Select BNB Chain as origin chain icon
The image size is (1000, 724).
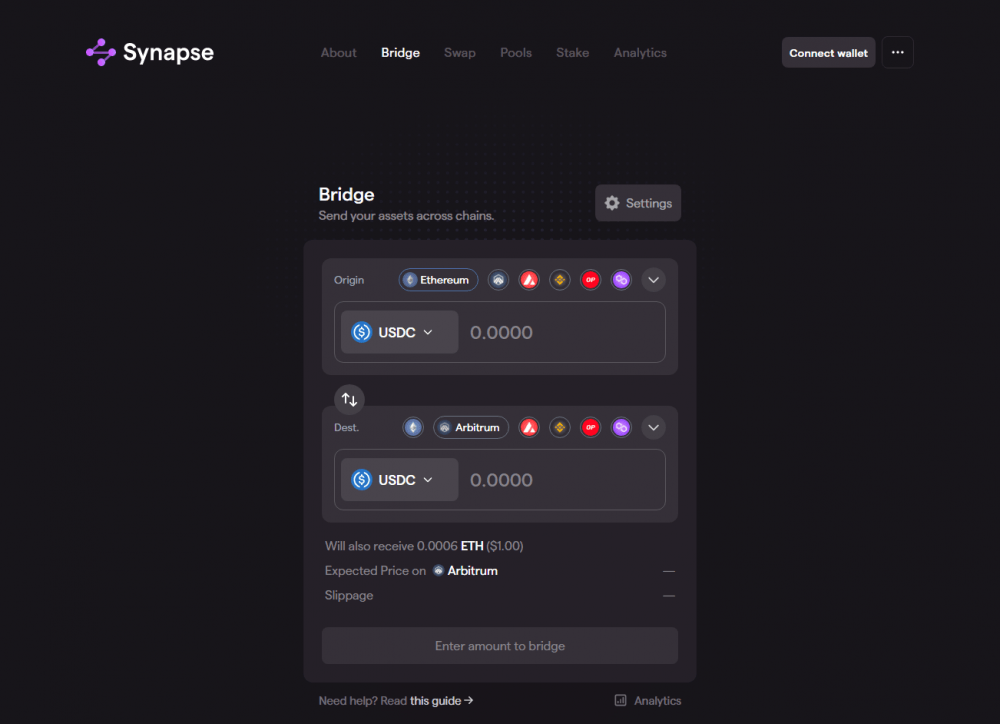pyautogui.click(x=559, y=280)
